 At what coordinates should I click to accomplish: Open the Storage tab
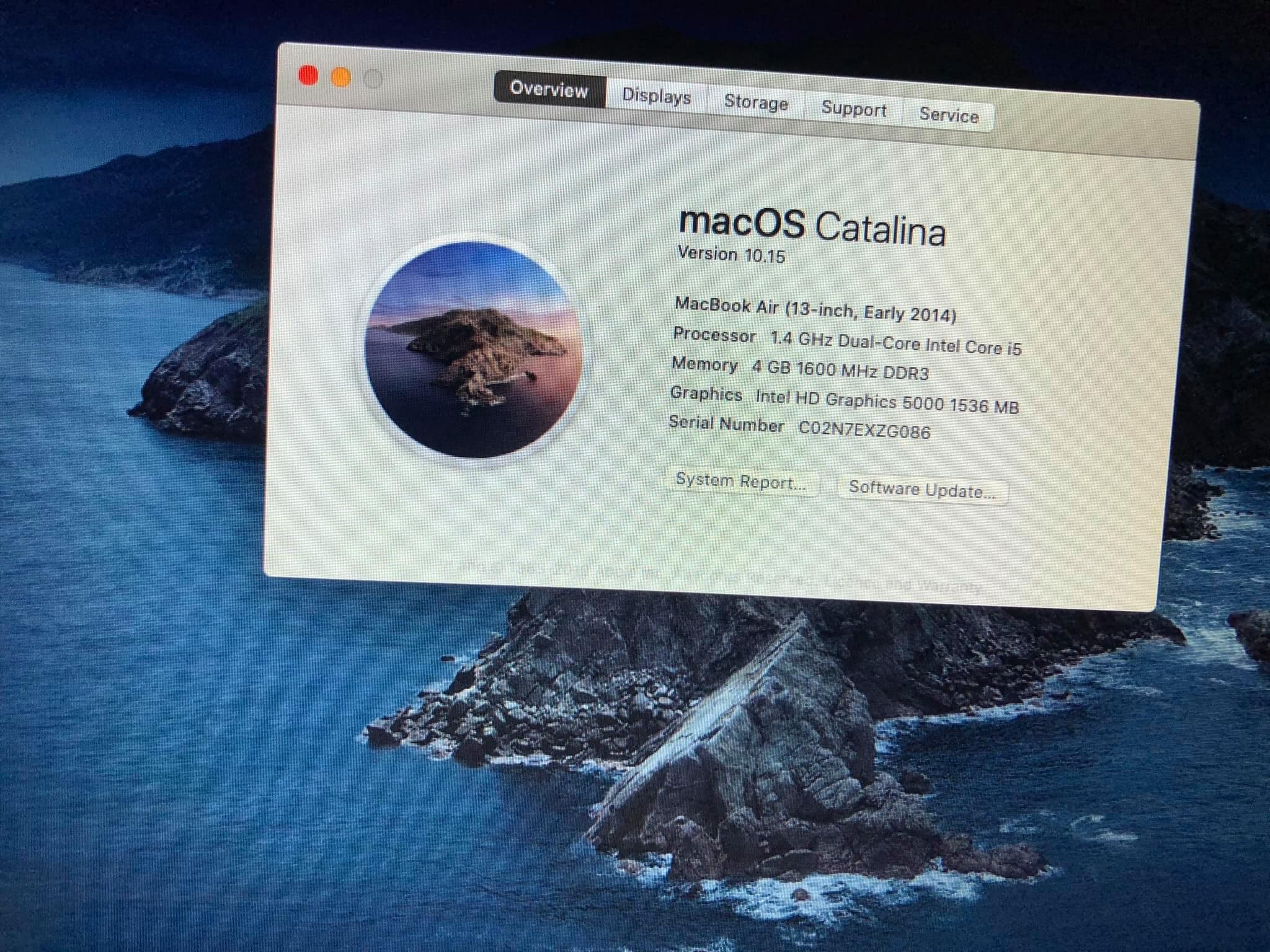[756, 102]
